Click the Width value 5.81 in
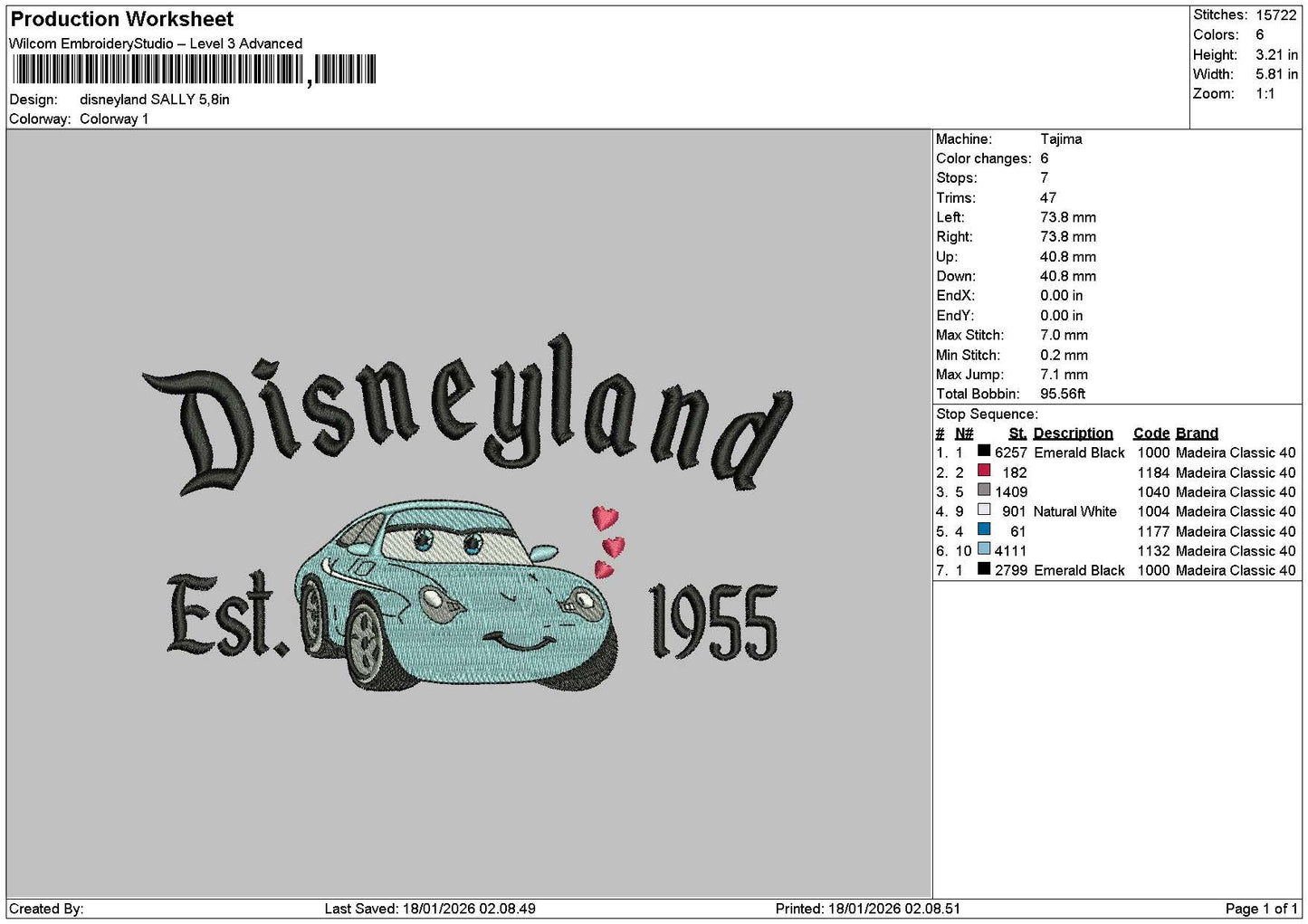1308x924 pixels. (1276, 74)
